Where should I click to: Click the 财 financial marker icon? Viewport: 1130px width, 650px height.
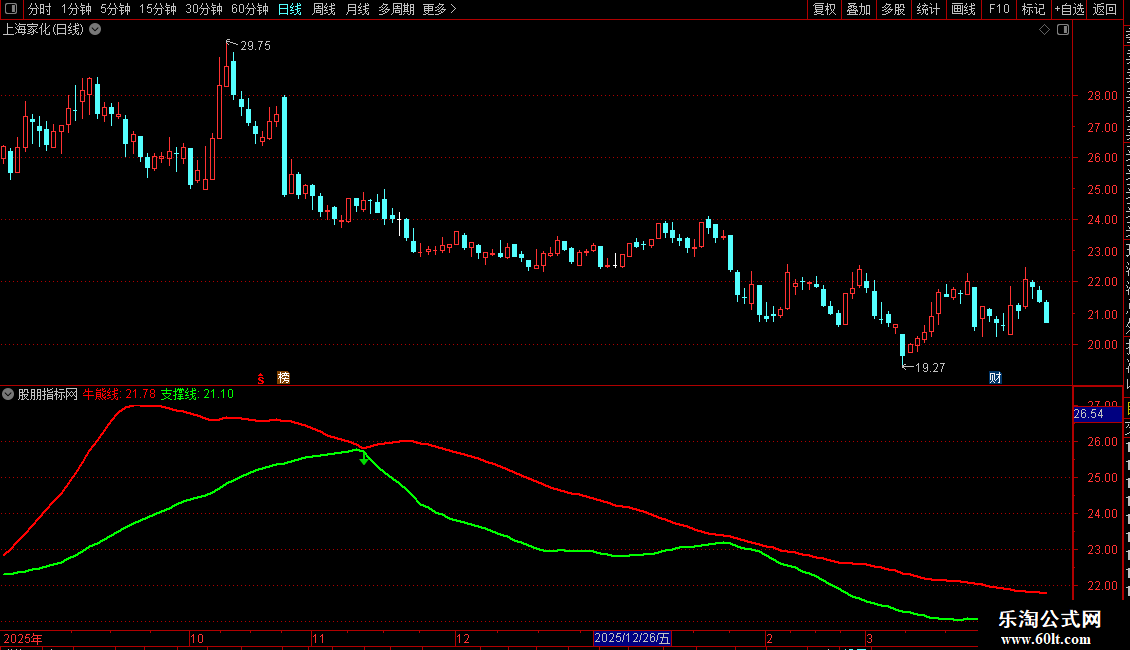point(995,378)
